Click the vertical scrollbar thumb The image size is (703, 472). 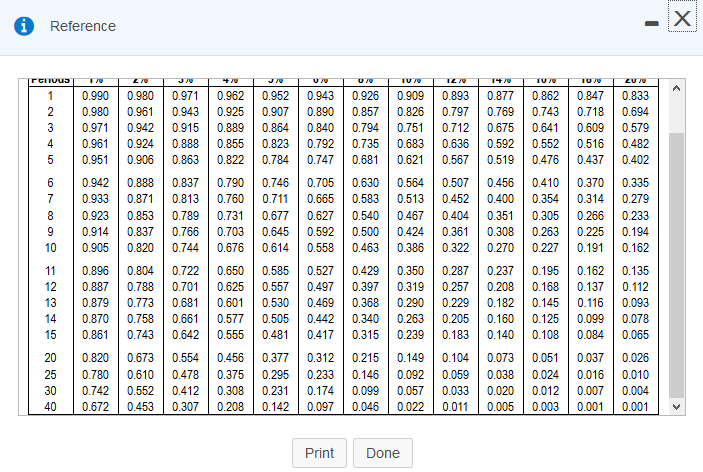(677, 265)
